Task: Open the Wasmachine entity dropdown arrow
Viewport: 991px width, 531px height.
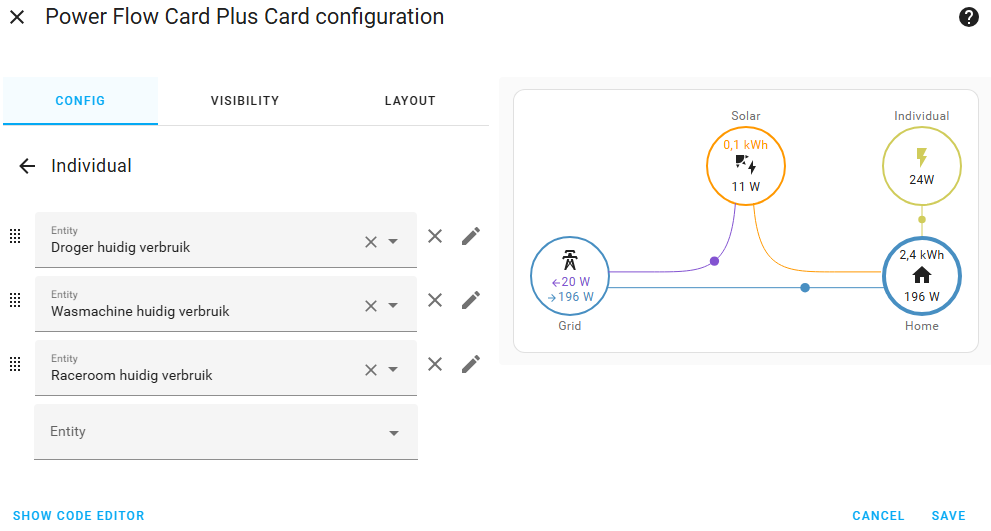Action: pos(393,306)
